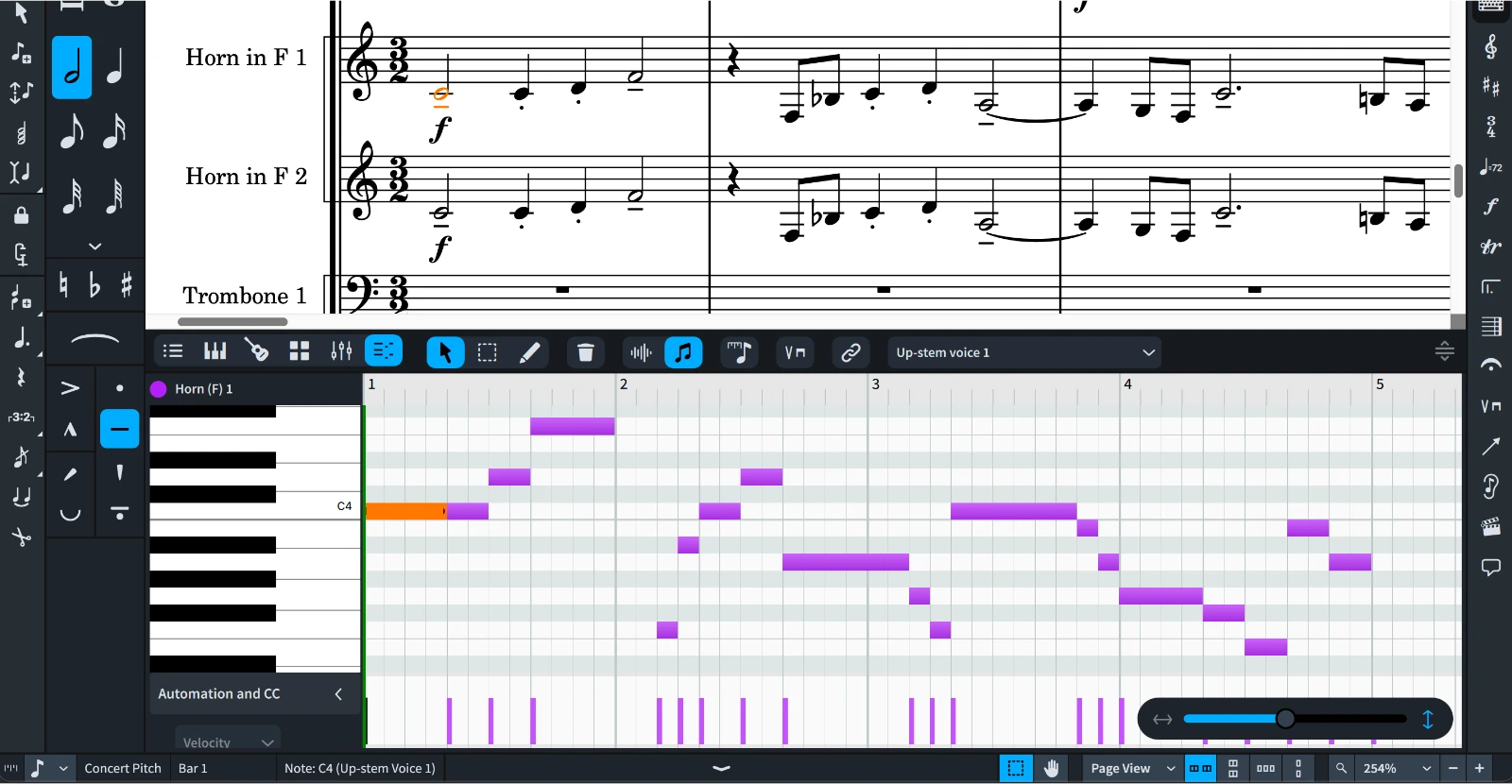
Task: Delete the selected notes with trash
Action: click(x=586, y=352)
